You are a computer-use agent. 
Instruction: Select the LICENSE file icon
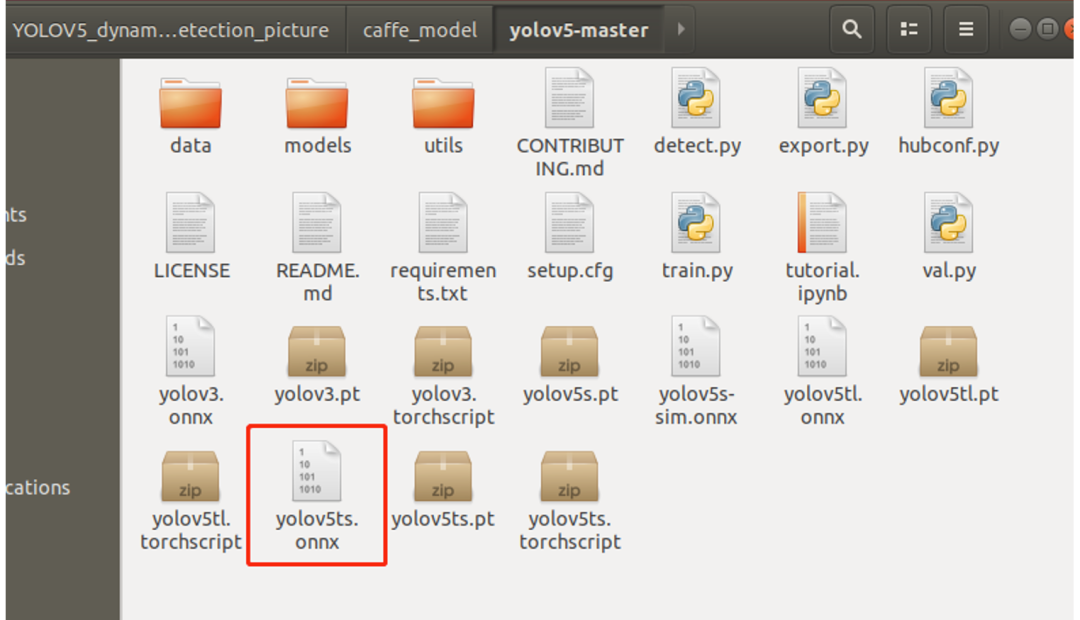(191, 223)
